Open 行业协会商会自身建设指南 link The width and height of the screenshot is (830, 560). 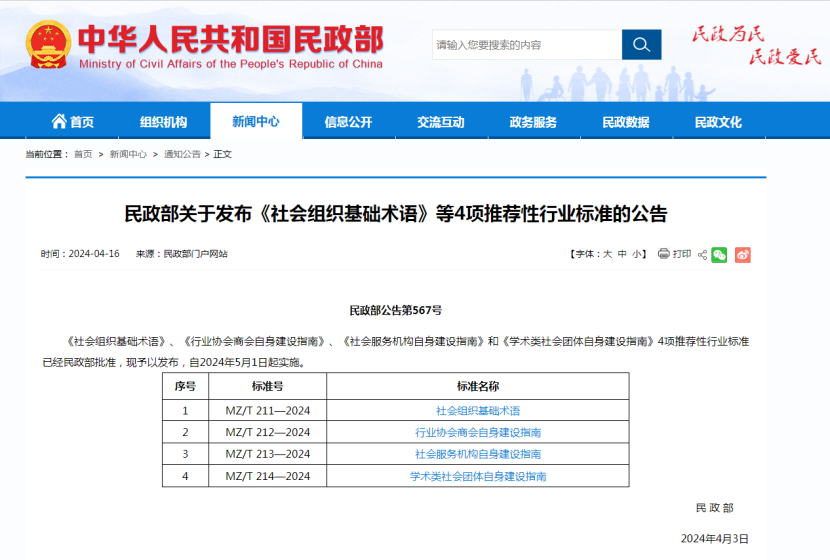coord(478,432)
